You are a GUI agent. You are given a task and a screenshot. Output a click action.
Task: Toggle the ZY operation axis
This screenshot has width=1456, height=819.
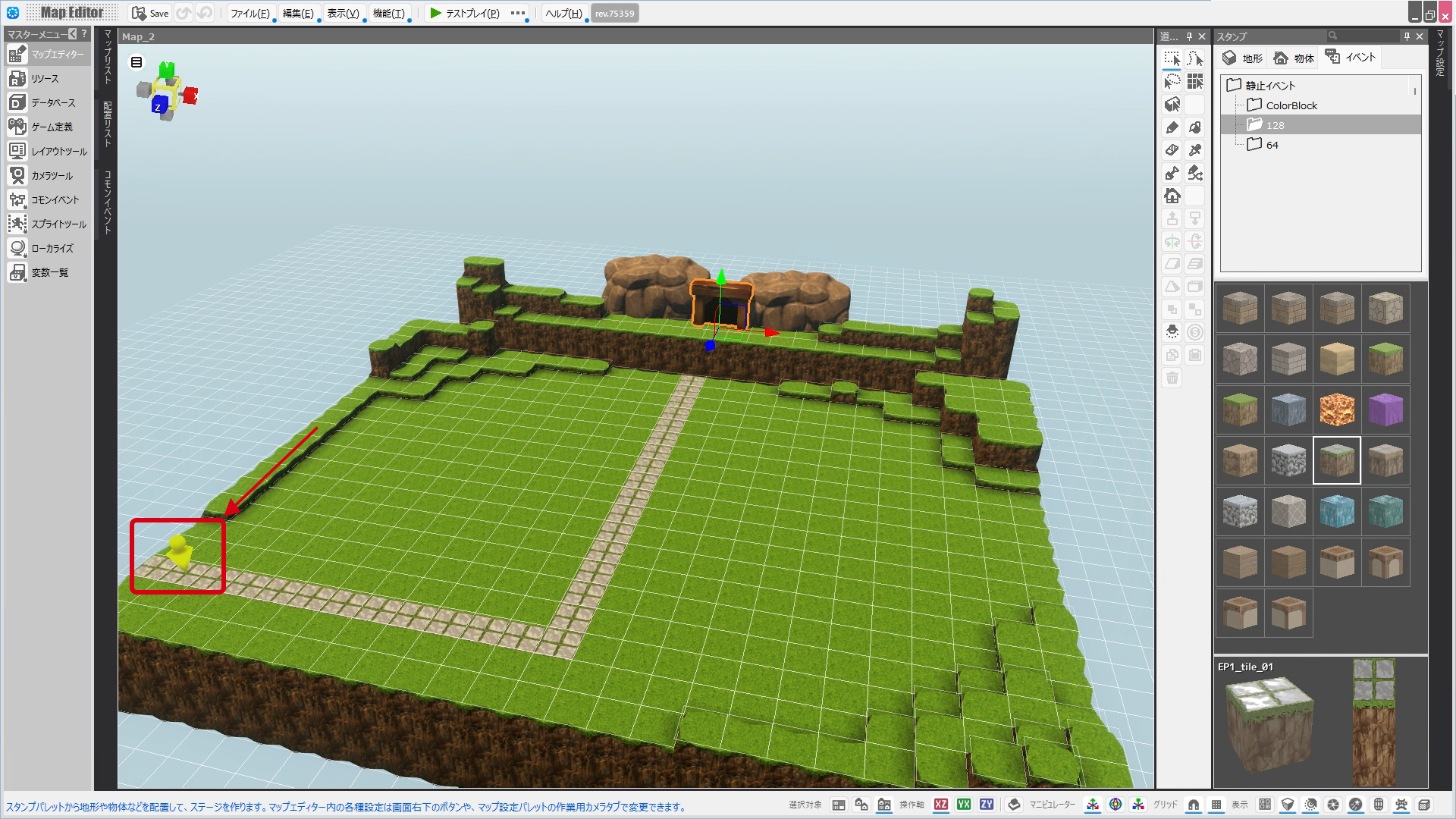(x=987, y=805)
